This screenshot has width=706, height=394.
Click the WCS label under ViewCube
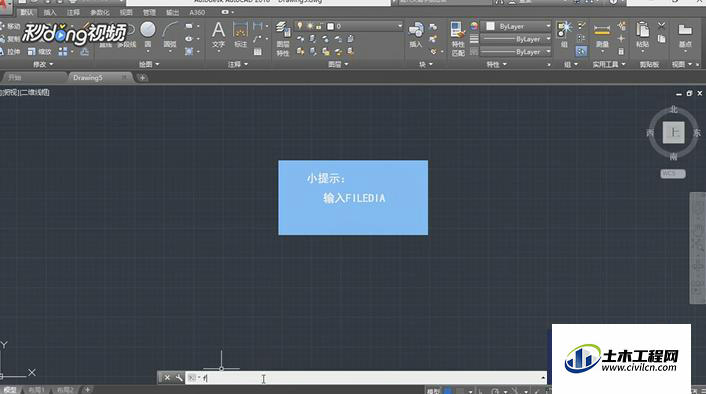coord(673,173)
